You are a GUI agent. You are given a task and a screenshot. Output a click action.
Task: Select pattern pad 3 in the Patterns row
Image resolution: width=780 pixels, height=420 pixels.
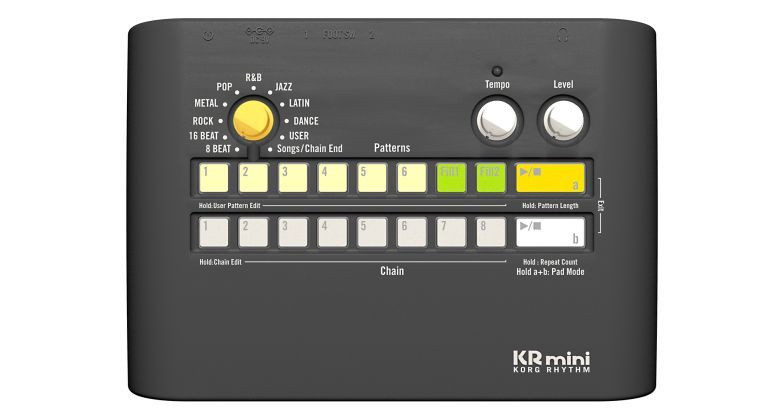[293, 177]
